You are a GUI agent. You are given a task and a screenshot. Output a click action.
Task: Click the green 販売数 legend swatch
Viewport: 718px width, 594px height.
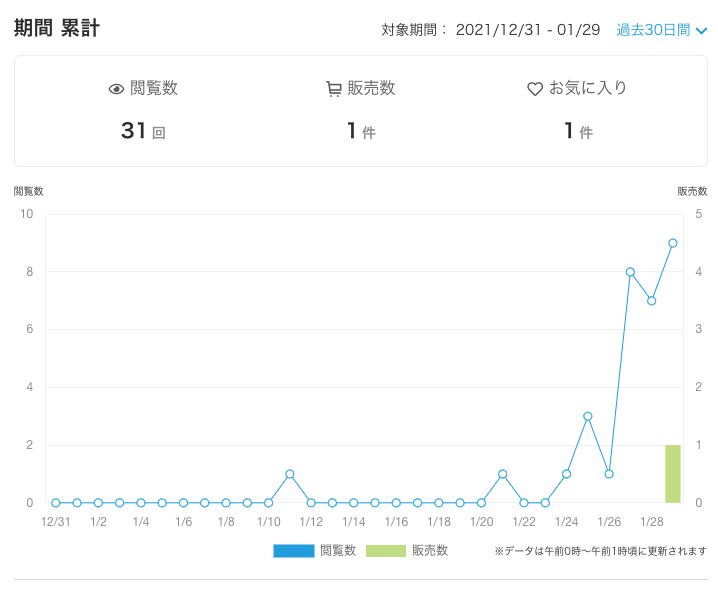click(386, 550)
